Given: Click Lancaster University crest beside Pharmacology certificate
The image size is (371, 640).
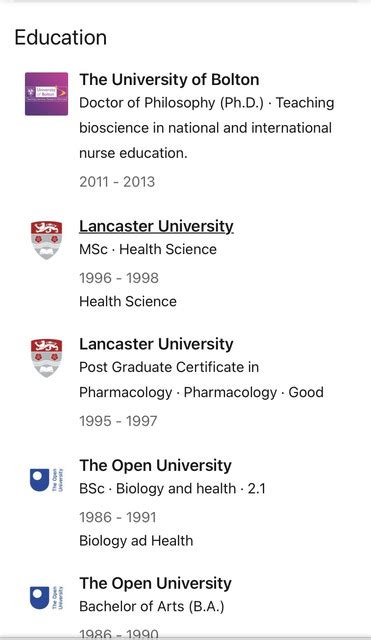Looking at the screenshot, I should click(x=47, y=358).
